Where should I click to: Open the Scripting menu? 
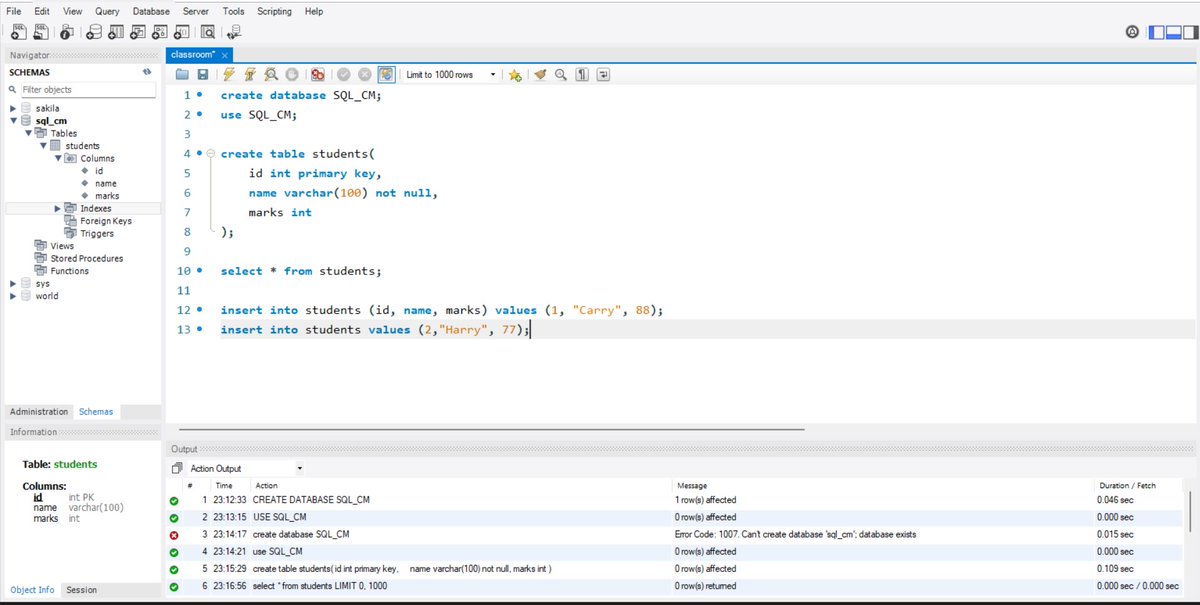[274, 11]
